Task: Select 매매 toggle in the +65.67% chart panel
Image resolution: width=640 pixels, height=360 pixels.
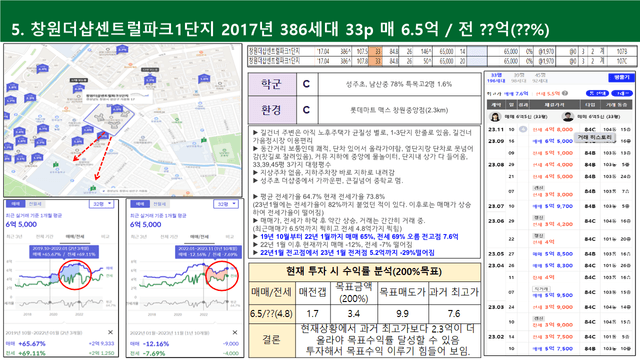Action: 16,204
